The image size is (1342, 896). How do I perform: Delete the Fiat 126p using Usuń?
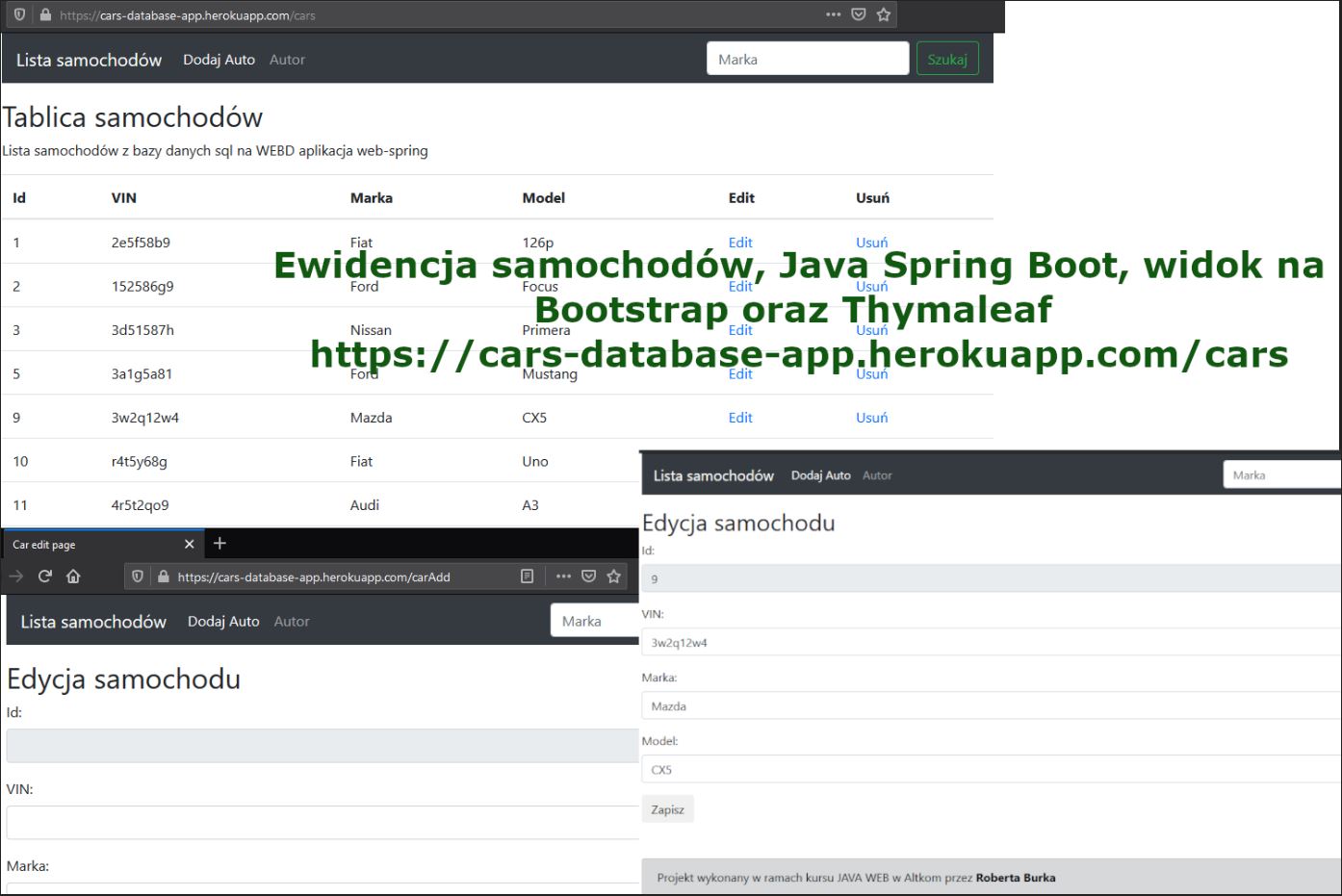click(x=870, y=242)
